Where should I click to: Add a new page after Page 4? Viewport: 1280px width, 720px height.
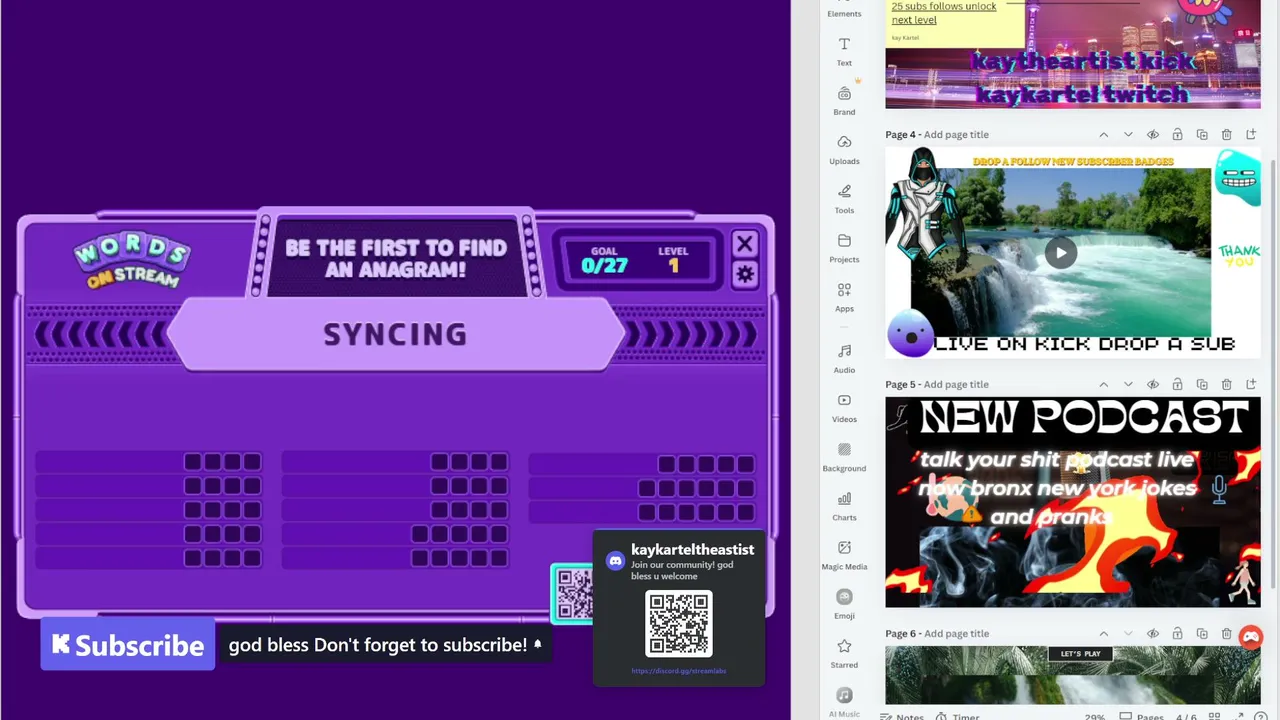click(x=1251, y=134)
